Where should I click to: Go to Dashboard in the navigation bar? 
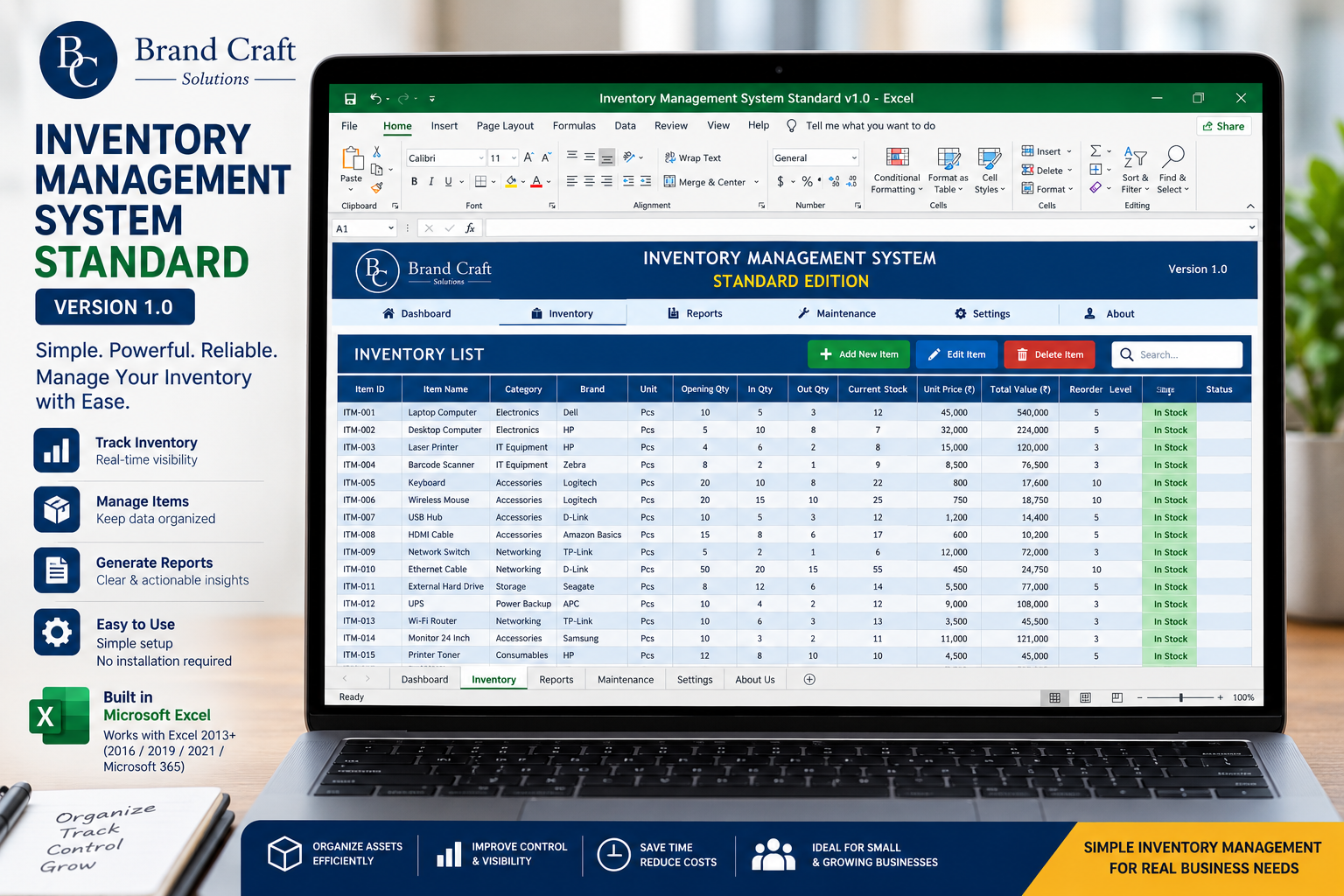coord(416,313)
